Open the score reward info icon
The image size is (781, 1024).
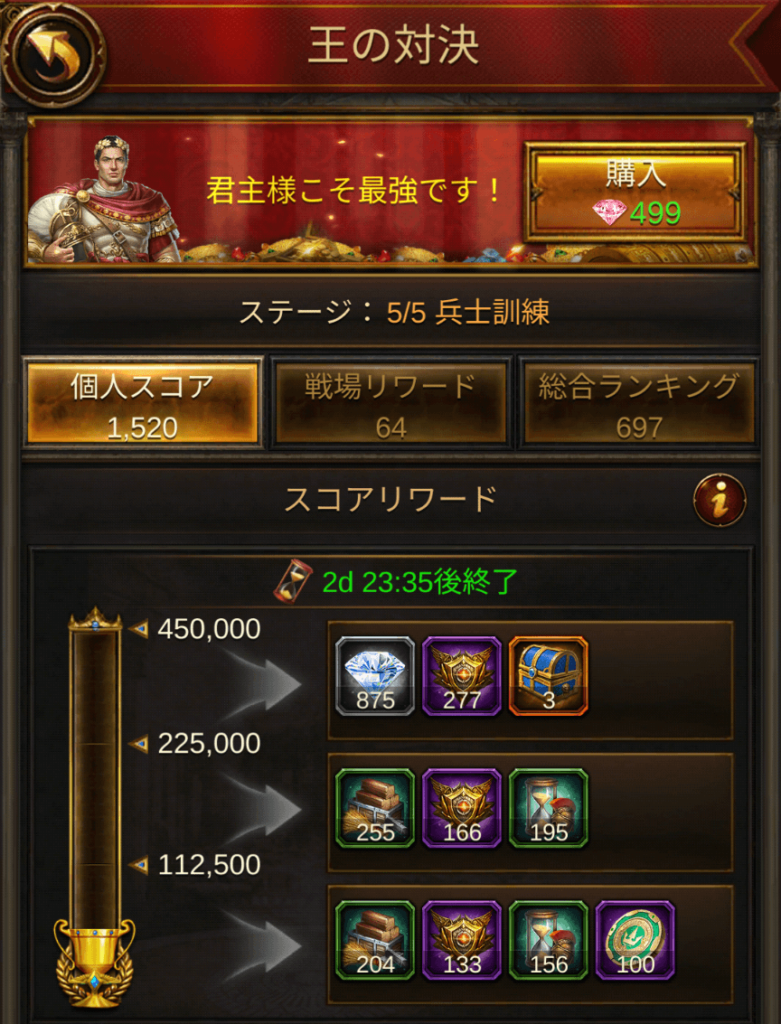point(720,500)
